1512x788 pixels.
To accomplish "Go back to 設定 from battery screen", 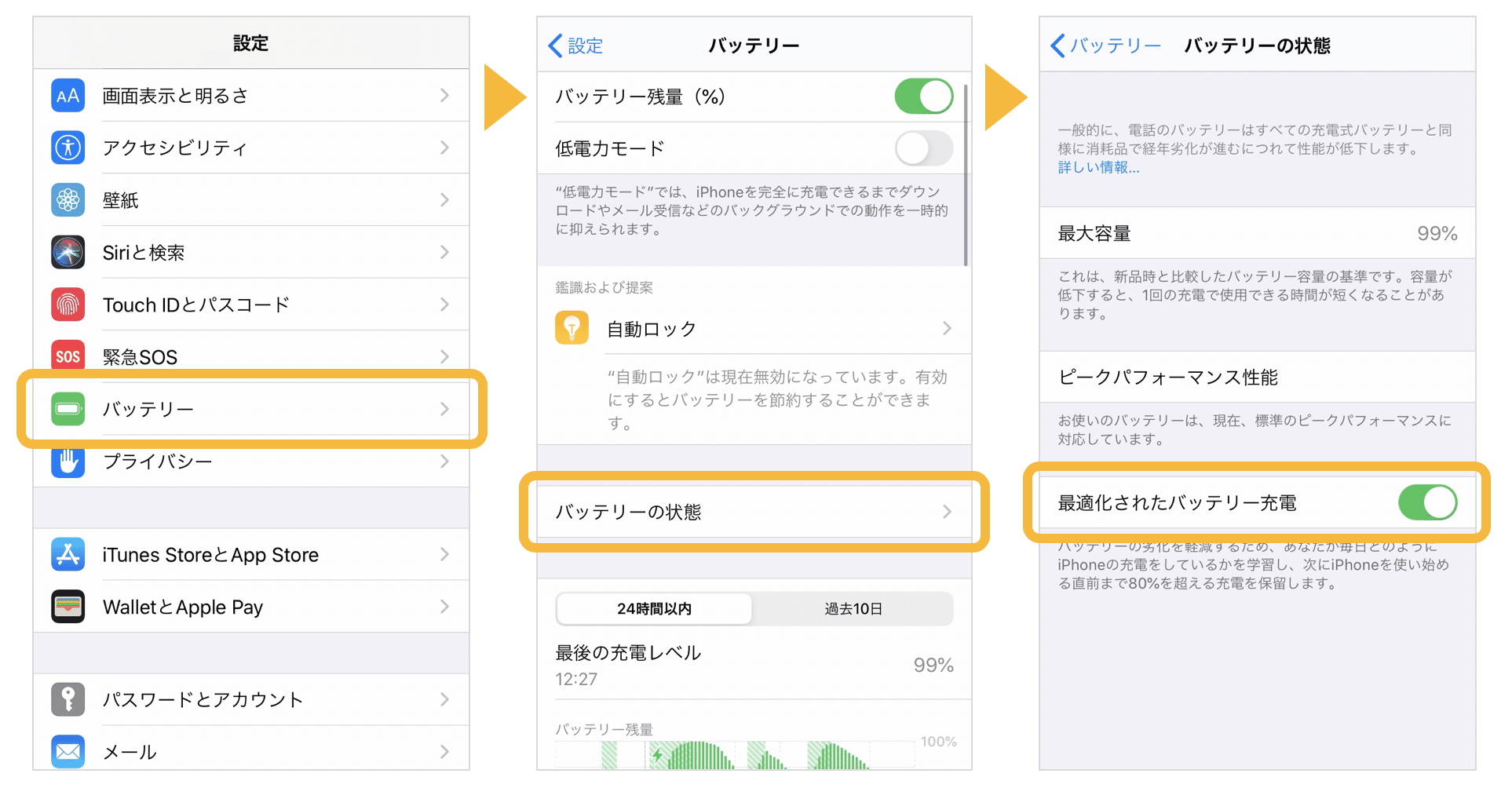I will pos(576,46).
